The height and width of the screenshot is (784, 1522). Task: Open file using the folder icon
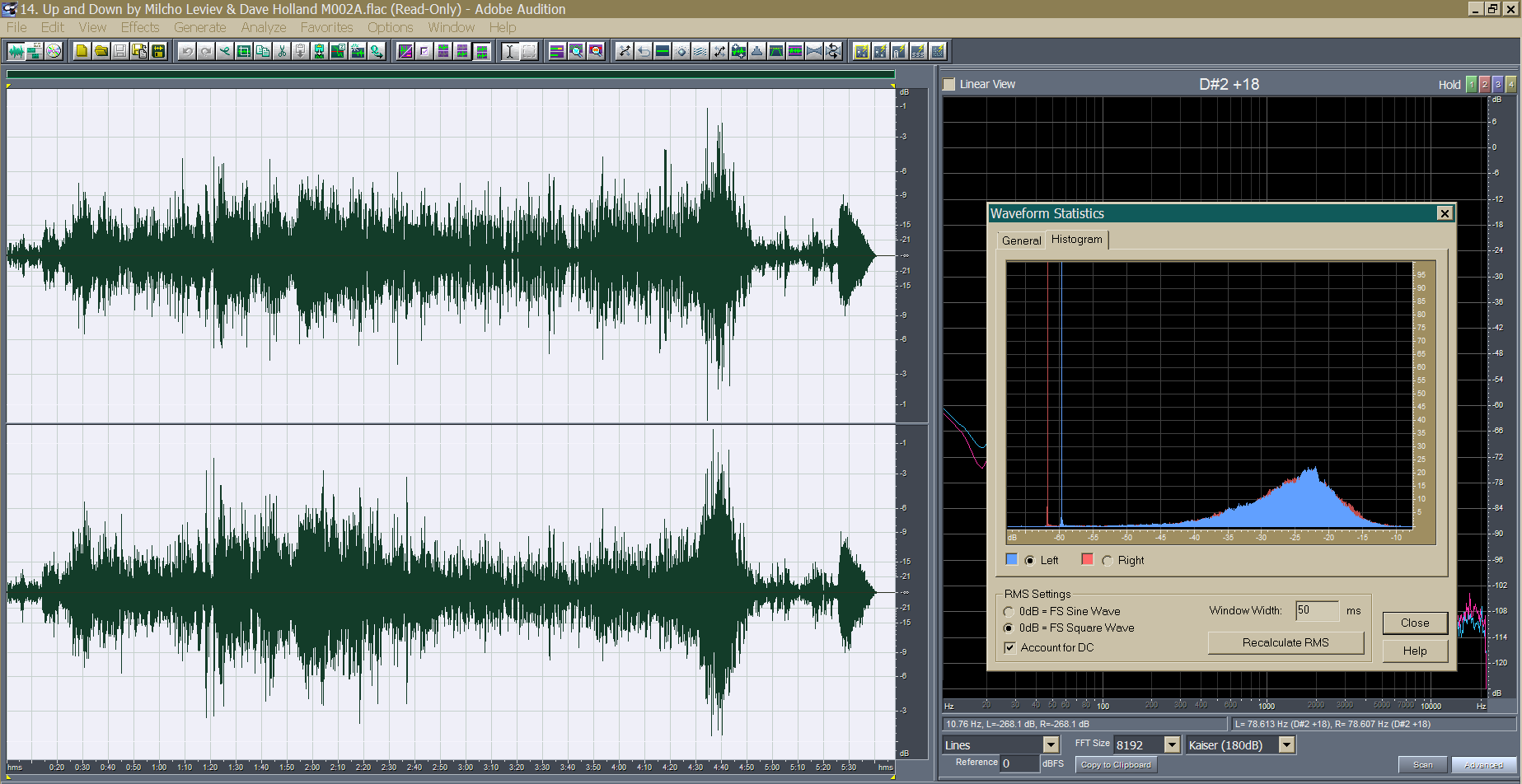tap(101, 51)
